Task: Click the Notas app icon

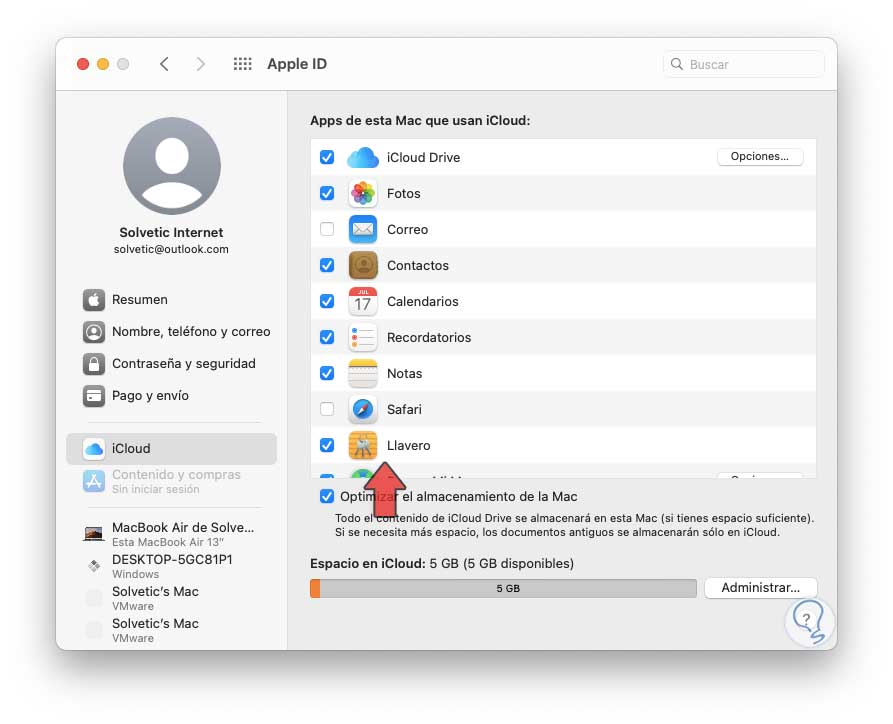Action: pos(363,373)
